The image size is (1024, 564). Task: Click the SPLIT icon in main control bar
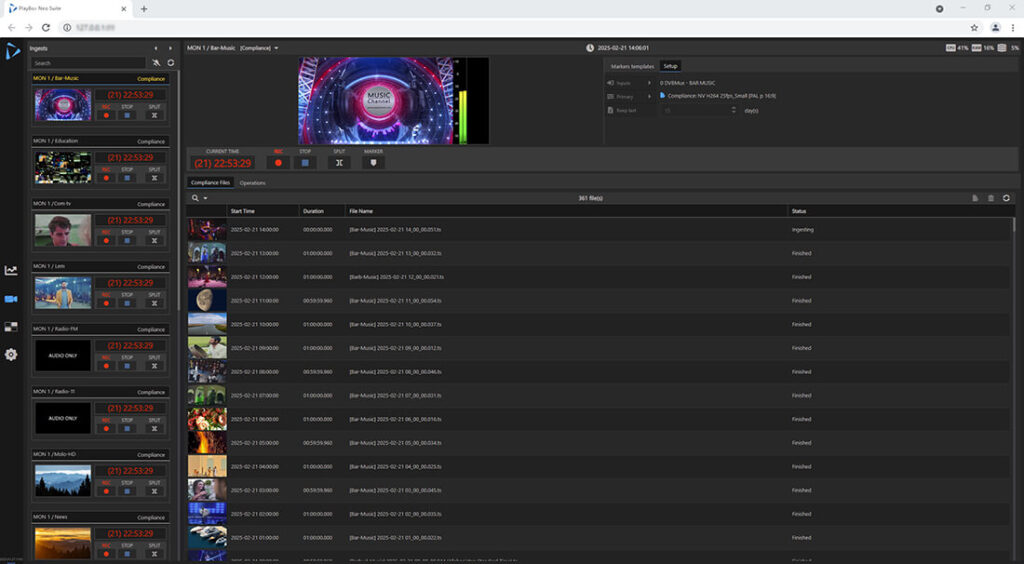pyautogui.click(x=339, y=162)
